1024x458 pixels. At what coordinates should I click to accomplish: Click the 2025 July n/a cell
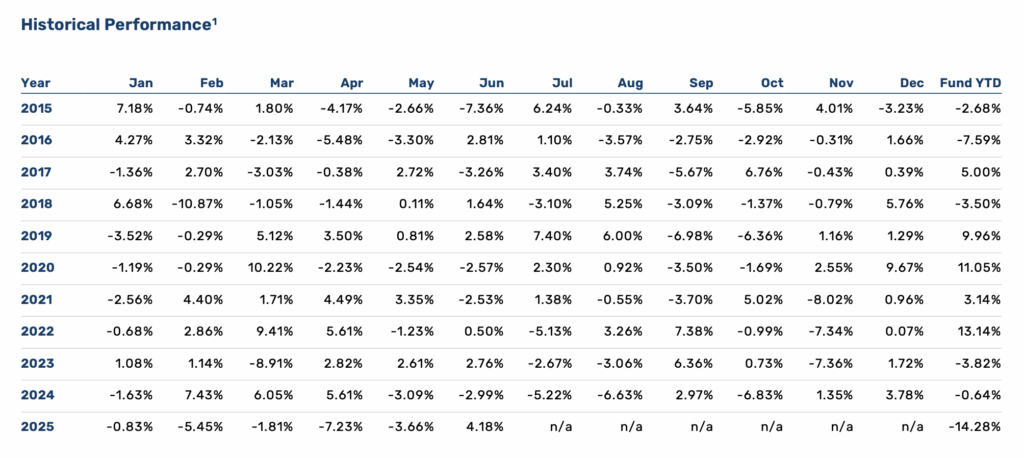(x=560, y=427)
